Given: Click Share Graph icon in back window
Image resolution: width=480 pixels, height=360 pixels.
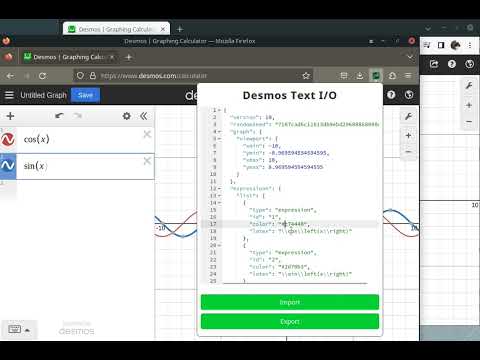Looking at the screenshot, I should [x=434, y=64].
